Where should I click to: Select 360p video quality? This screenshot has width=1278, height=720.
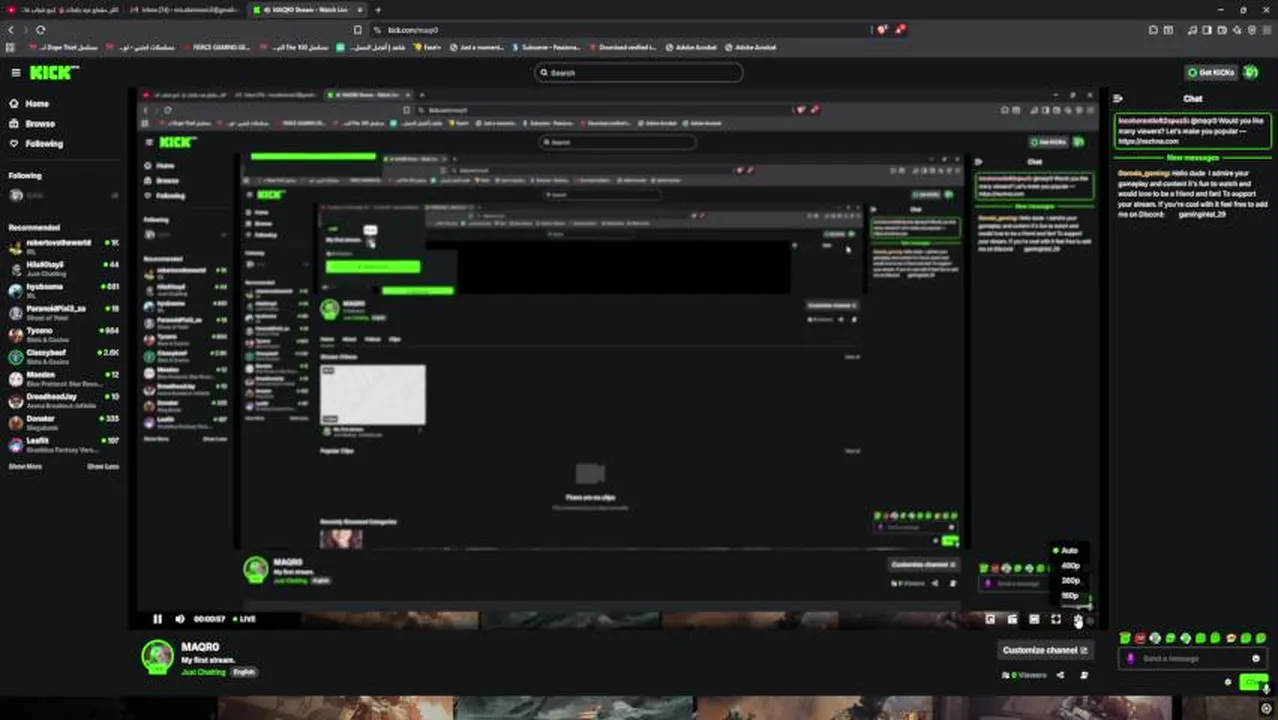(x=1070, y=581)
